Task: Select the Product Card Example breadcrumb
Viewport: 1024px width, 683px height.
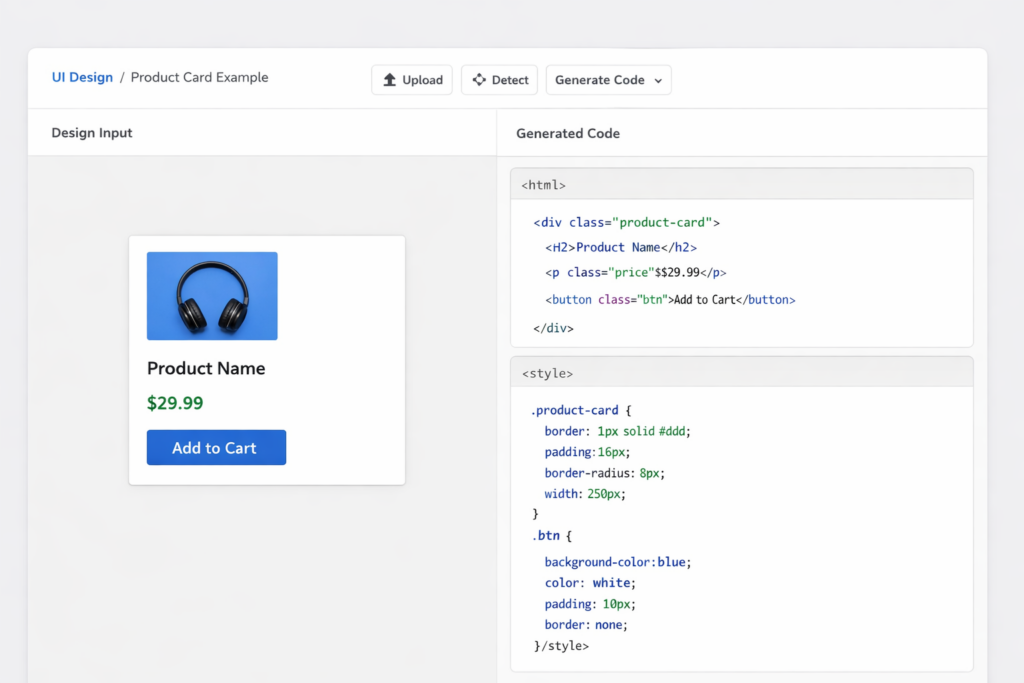Action: click(199, 77)
